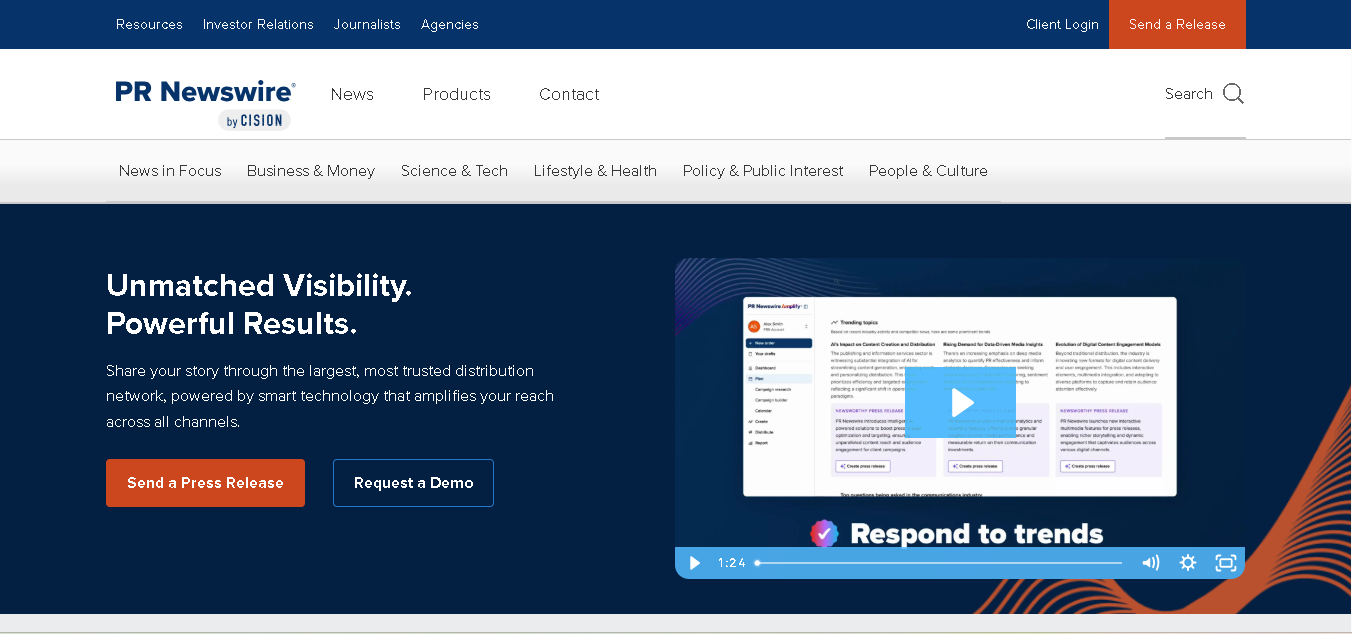Click the PR Newswire by Cision logo
This screenshot has width=1352, height=634.
click(206, 104)
